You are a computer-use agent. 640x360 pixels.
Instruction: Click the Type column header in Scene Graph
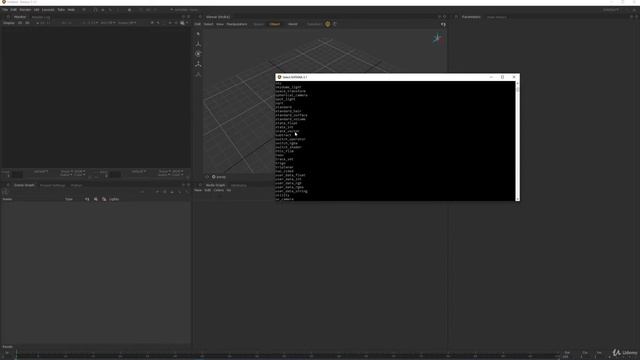69,199
